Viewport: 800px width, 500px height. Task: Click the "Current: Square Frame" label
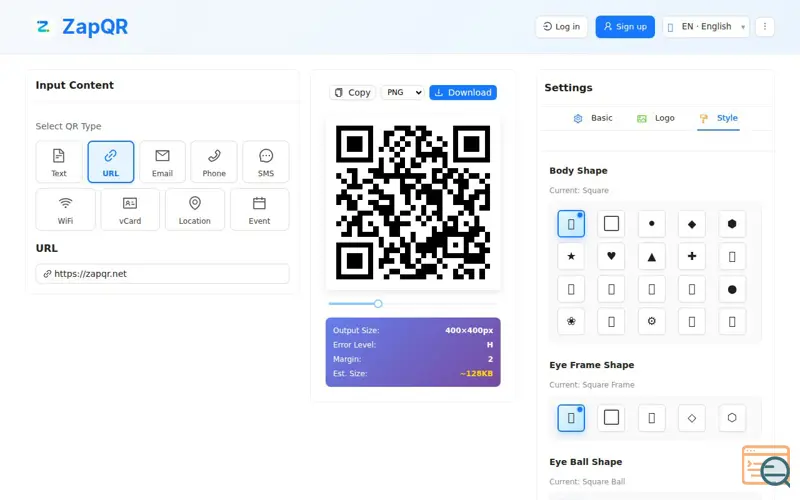point(592,385)
